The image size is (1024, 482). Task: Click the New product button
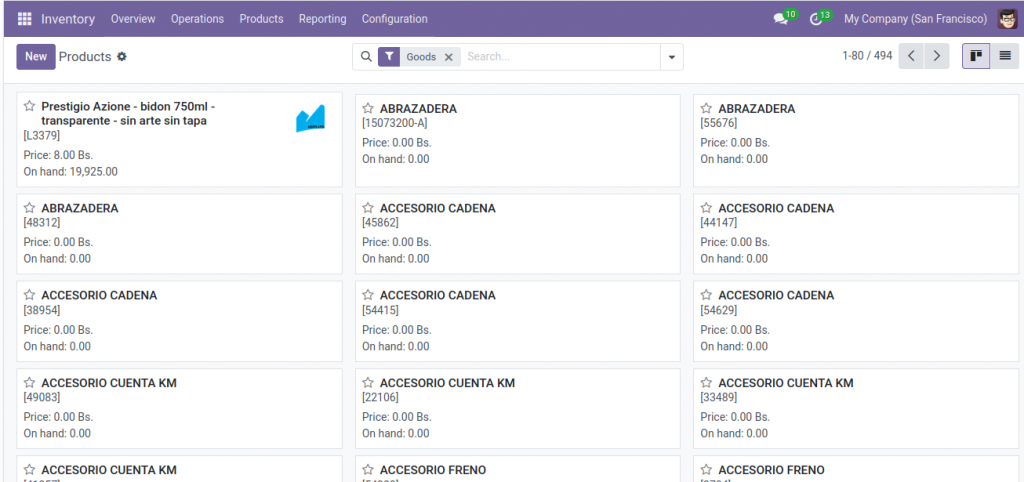pos(36,56)
